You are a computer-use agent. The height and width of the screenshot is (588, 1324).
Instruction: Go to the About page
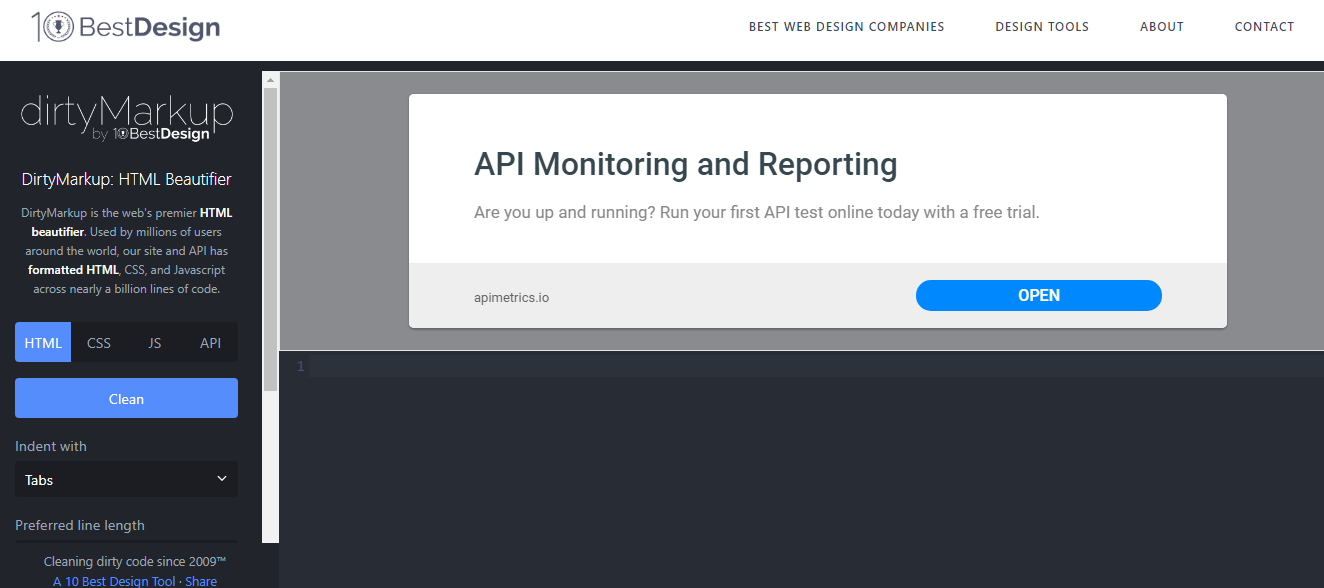point(1162,27)
